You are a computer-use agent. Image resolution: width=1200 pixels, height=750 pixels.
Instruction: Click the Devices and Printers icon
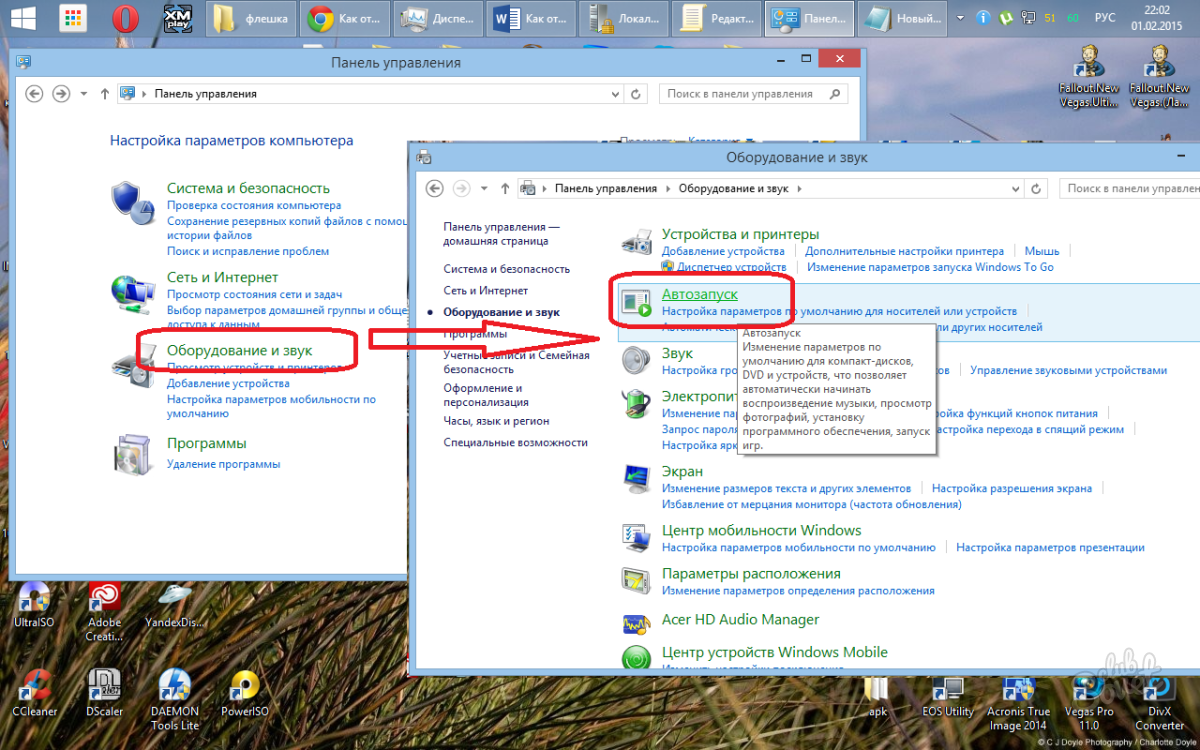click(x=636, y=242)
